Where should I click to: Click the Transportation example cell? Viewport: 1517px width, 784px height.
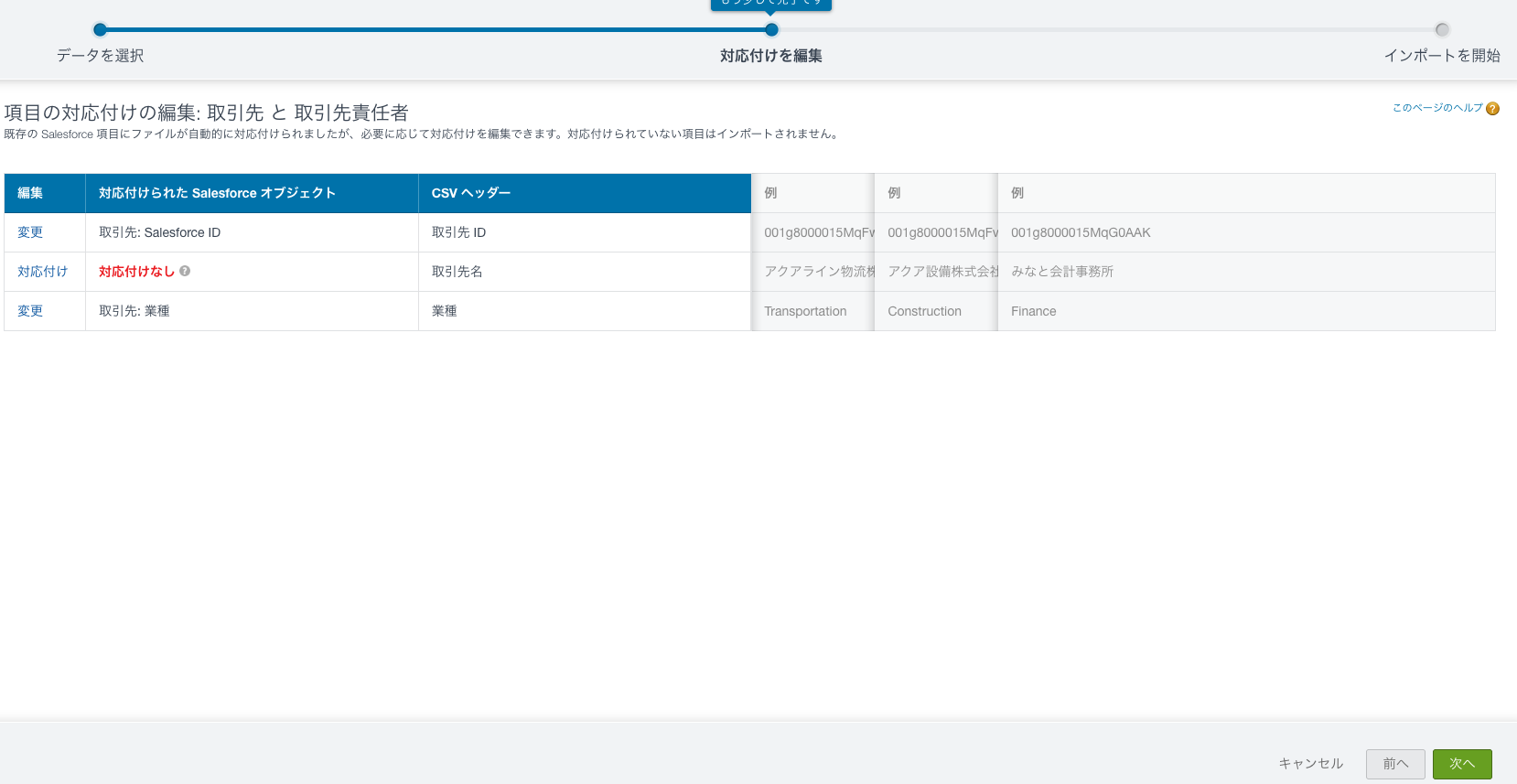[812, 311]
